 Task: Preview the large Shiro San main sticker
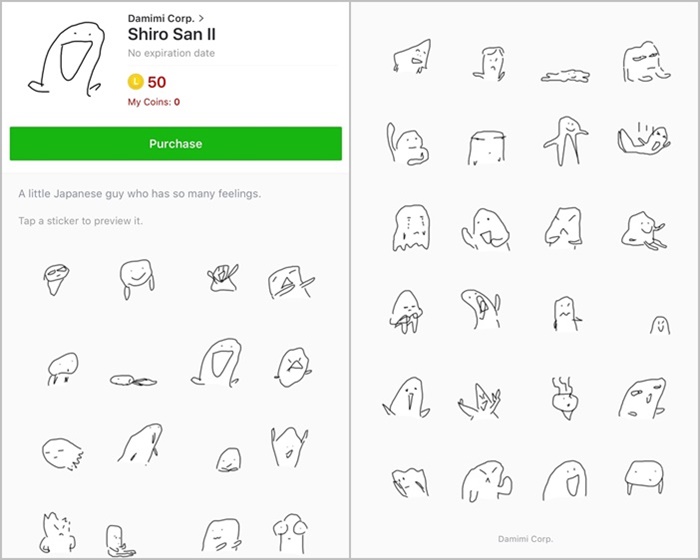pos(67,59)
